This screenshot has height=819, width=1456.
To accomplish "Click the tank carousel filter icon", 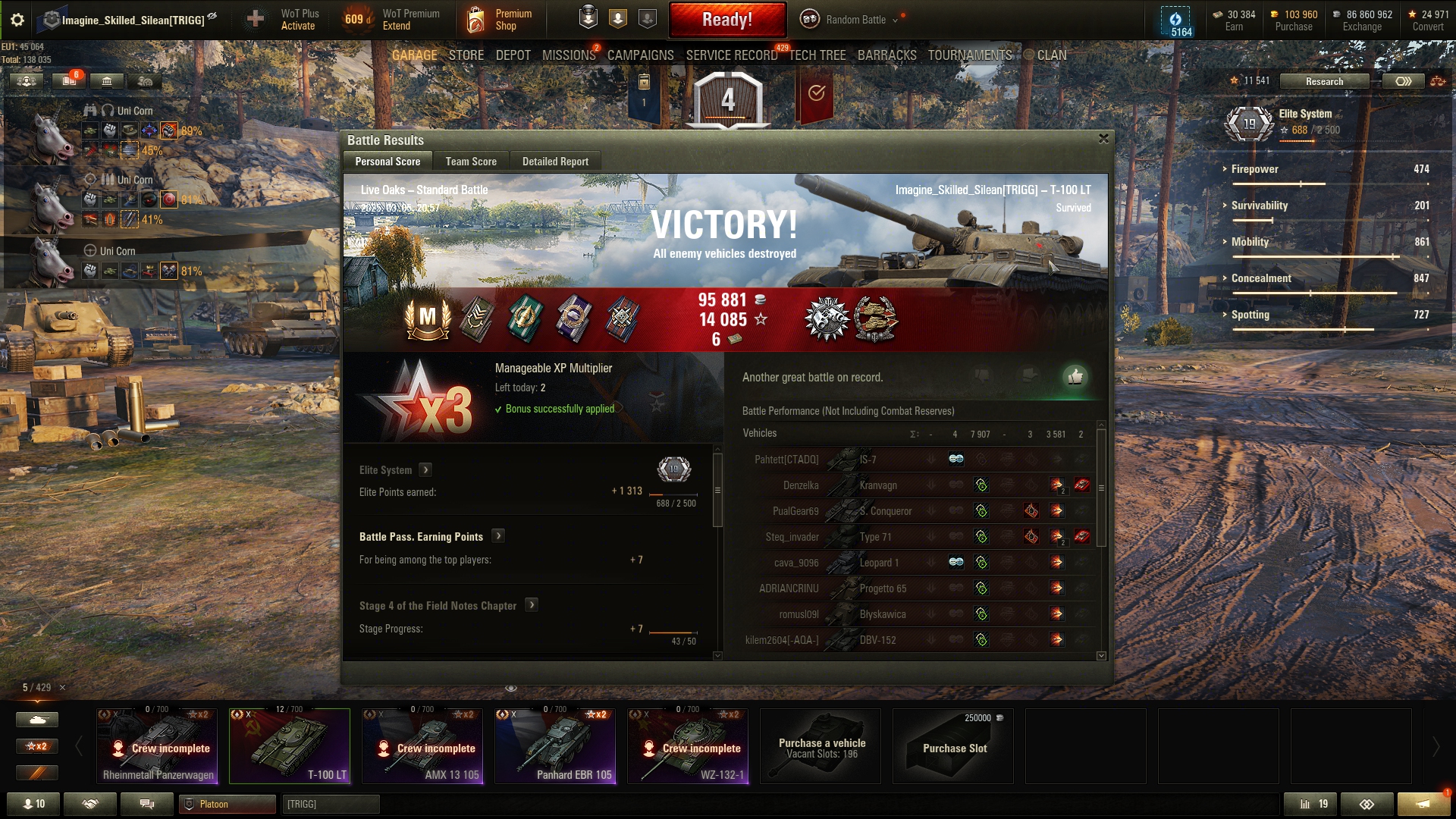I will pos(37,719).
